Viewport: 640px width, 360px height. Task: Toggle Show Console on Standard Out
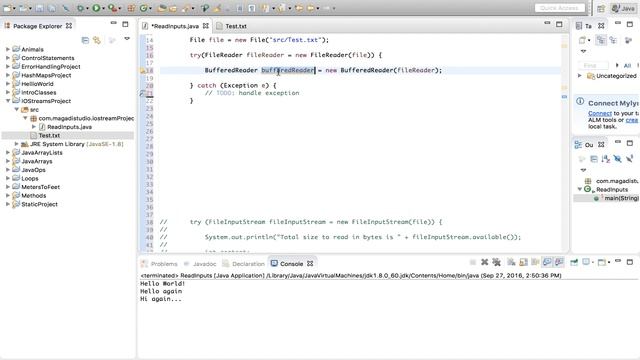tap(547, 262)
